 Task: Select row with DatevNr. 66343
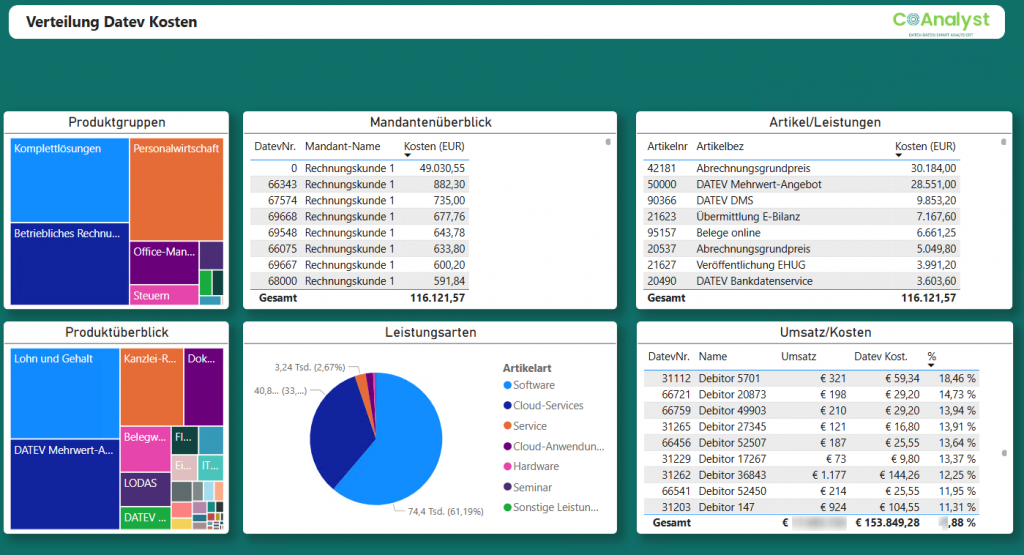(x=359, y=184)
